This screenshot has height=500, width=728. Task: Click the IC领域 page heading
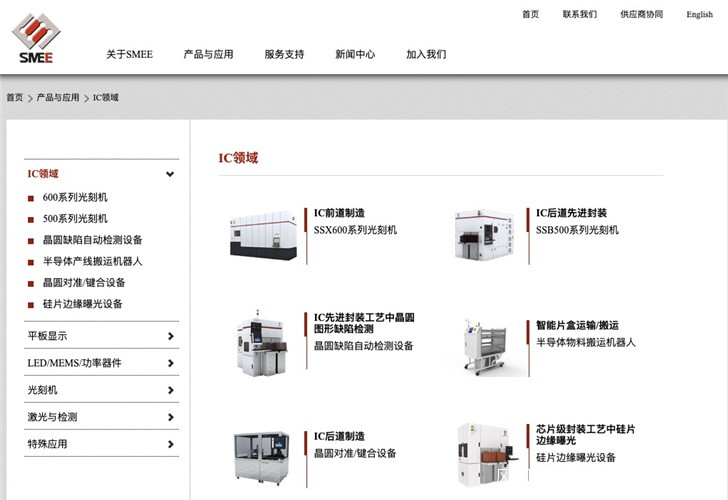(x=238, y=158)
